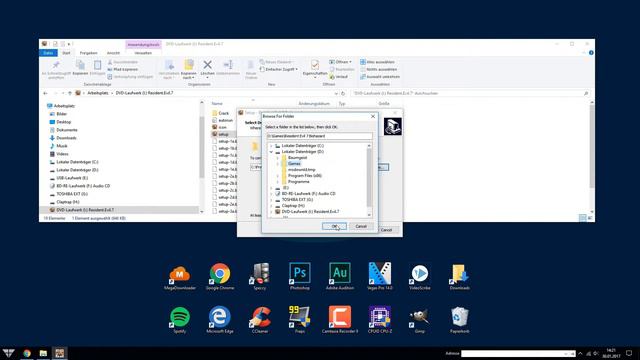Open the Photoshop desktop icon
The height and width of the screenshot is (360, 640).
coord(300,276)
